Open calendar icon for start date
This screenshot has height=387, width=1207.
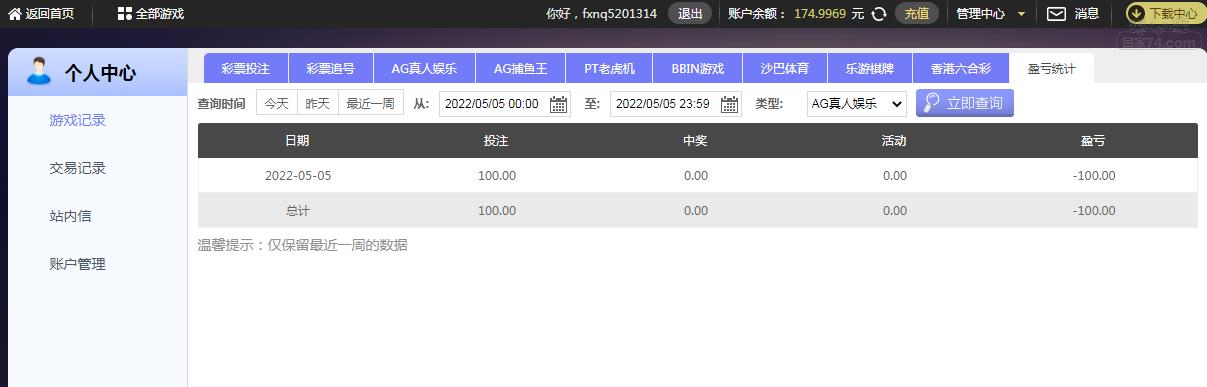click(x=559, y=104)
